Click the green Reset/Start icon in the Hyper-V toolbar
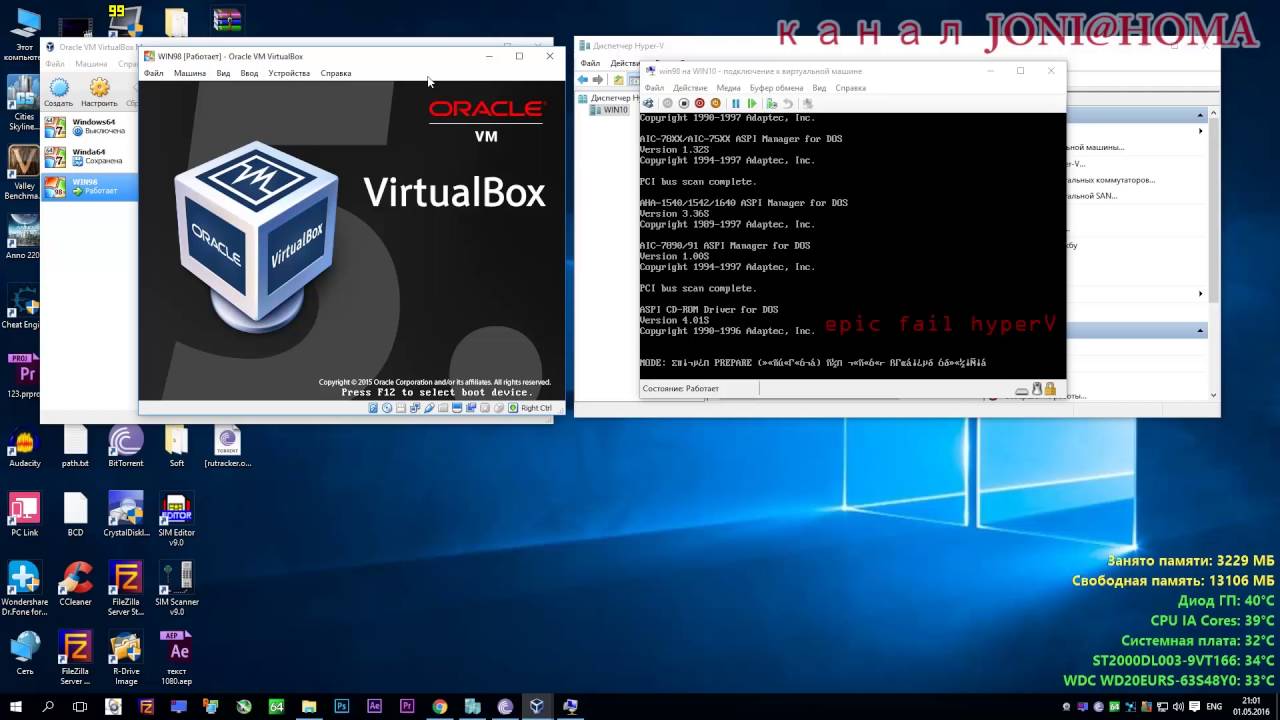The image size is (1280, 720). [x=752, y=103]
